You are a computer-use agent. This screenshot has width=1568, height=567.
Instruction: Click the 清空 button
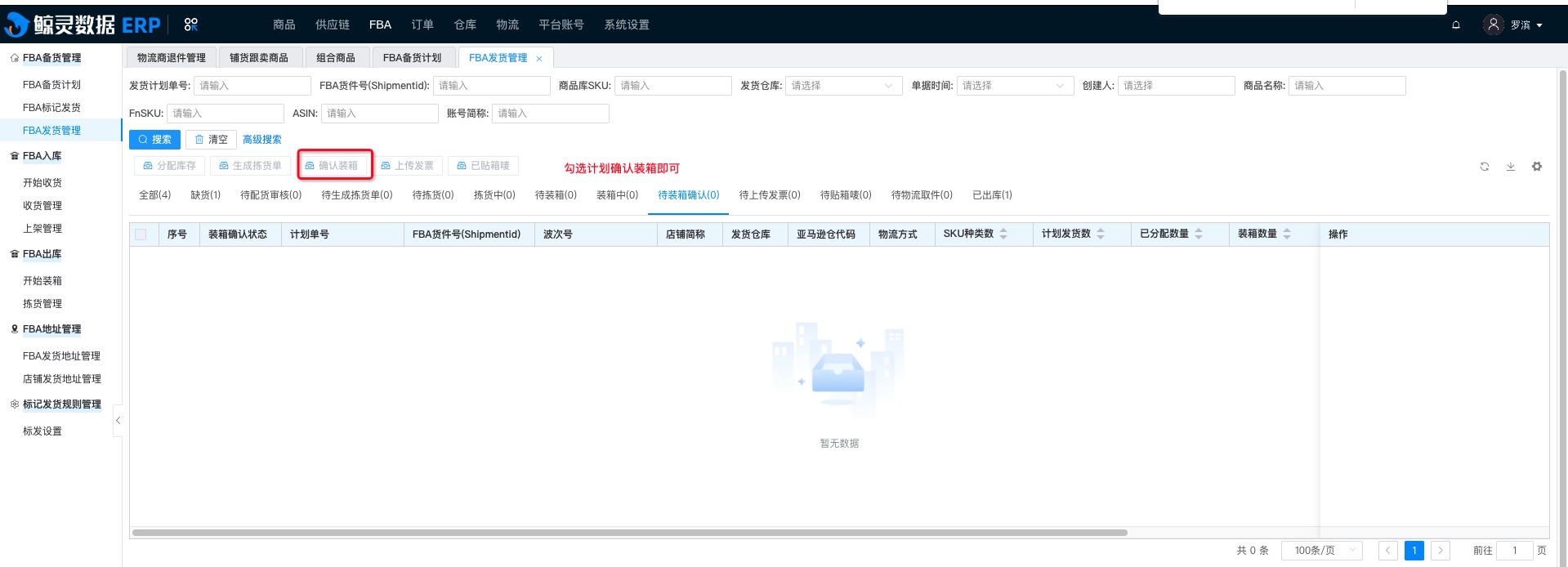pyautogui.click(x=211, y=140)
